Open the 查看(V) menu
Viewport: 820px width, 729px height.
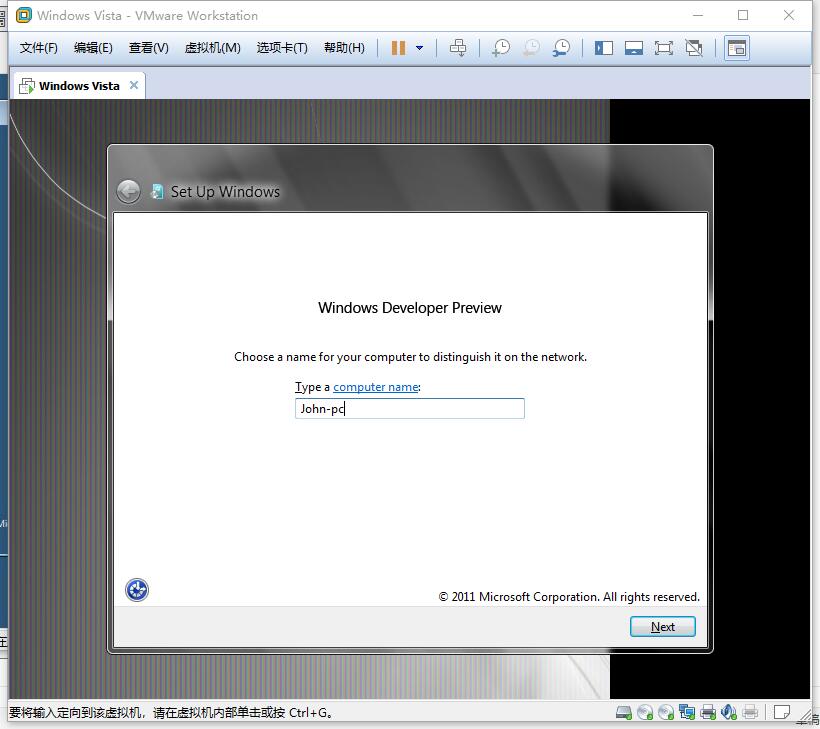pos(149,48)
